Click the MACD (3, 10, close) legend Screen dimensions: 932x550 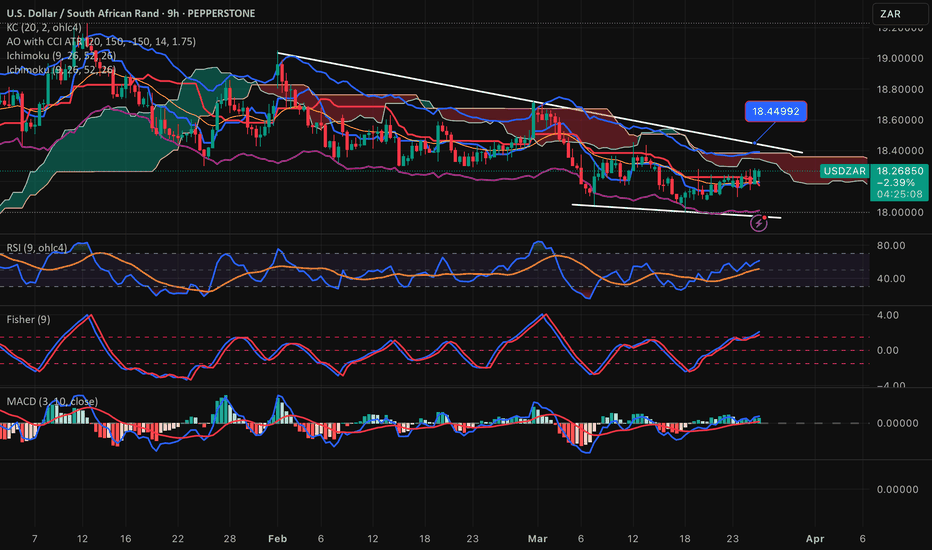pos(52,401)
